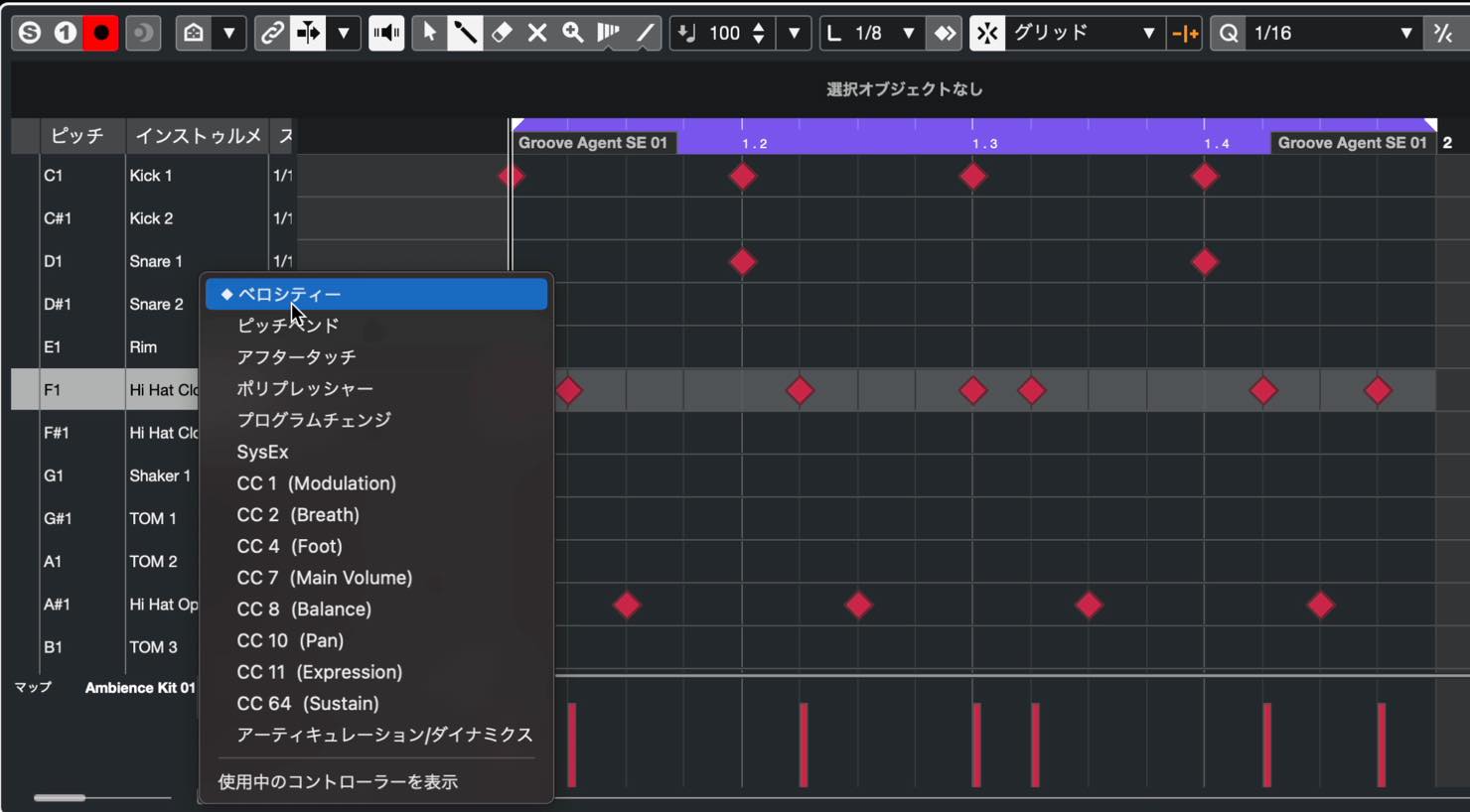The image size is (1470, 812).
Task: Toggle the Solo Instrument 1 button
Action: pos(66,33)
